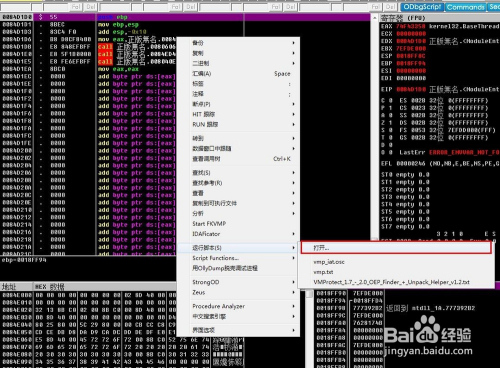Run VMProtect OEP Finder Unpack Helper script

[x=391, y=282]
